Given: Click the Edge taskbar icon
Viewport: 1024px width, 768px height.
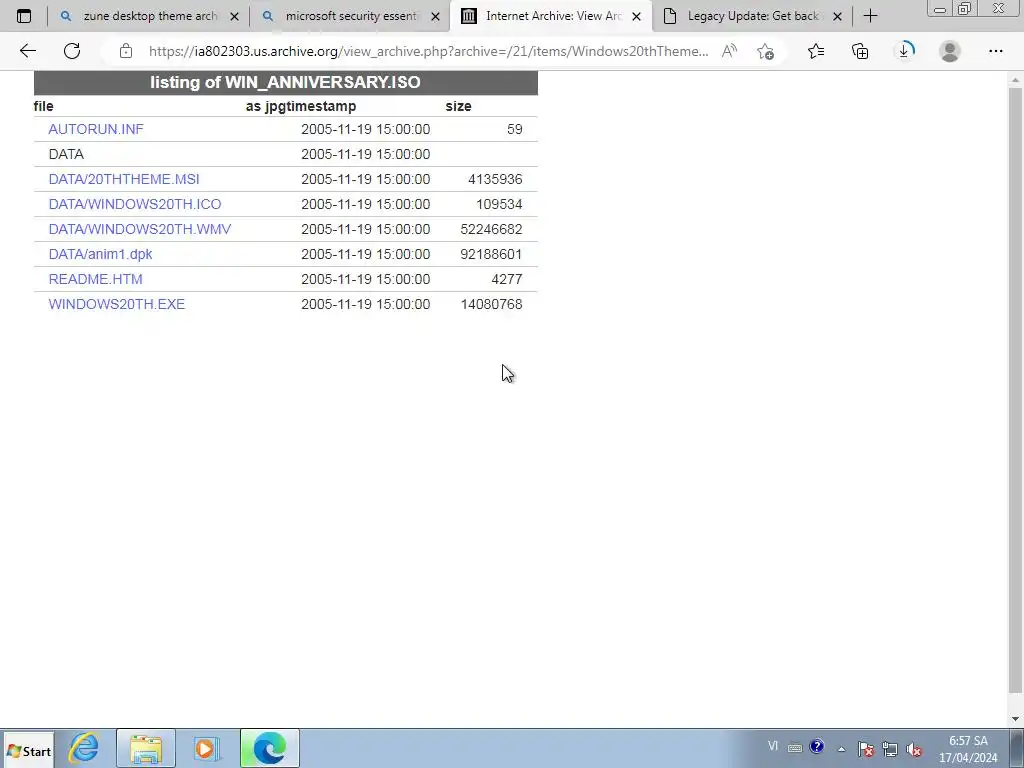Looking at the screenshot, I should pyautogui.click(x=270, y=748).
